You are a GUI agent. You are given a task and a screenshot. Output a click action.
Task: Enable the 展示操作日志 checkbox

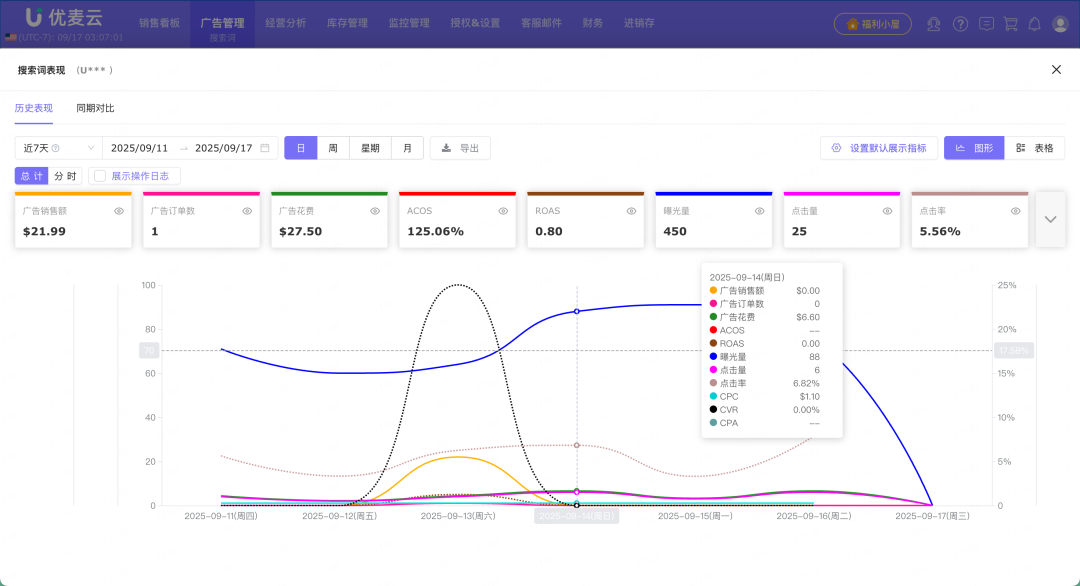click(100, 176)
